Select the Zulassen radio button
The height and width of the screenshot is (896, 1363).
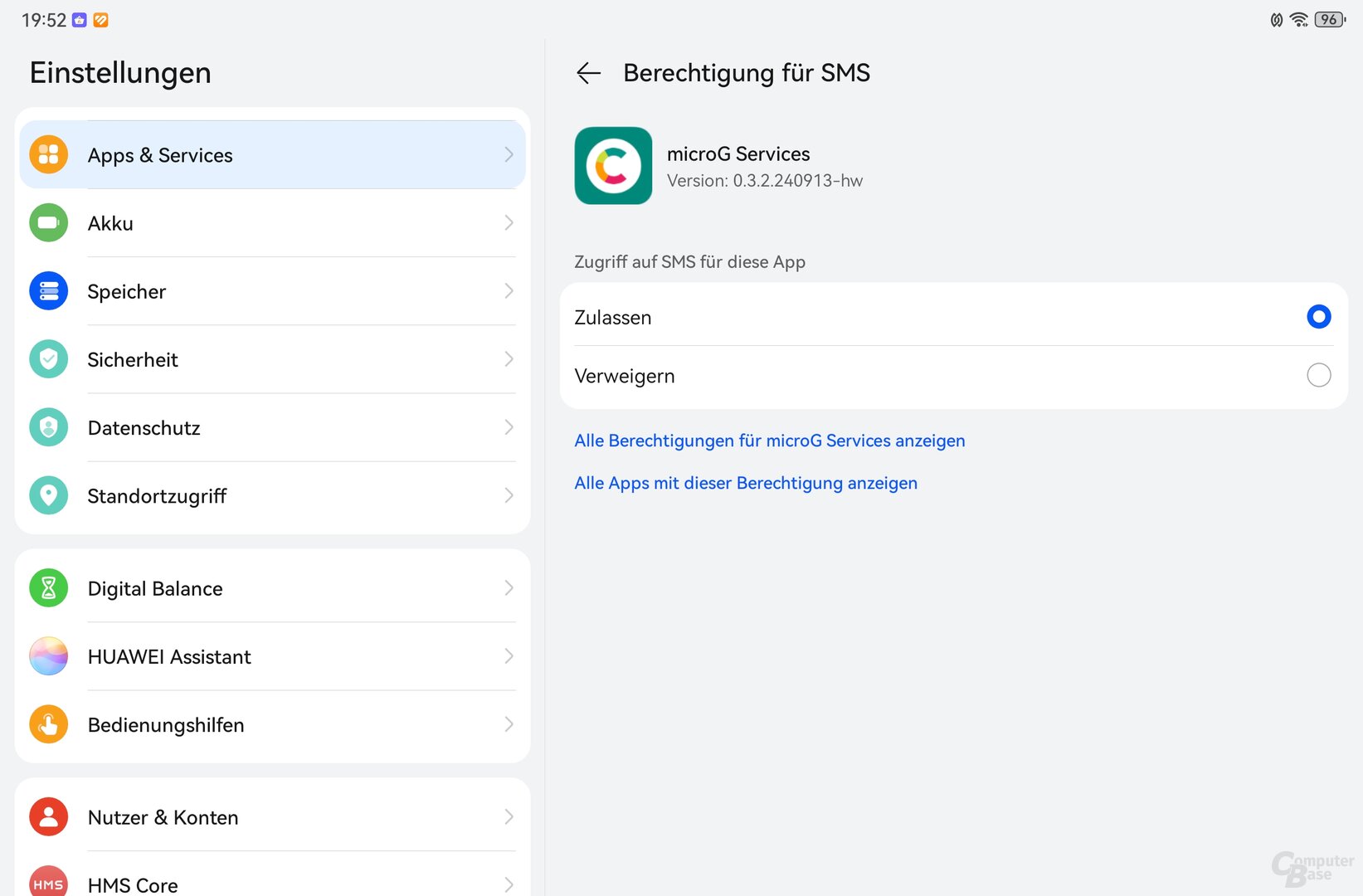(x=1318, y=317)
